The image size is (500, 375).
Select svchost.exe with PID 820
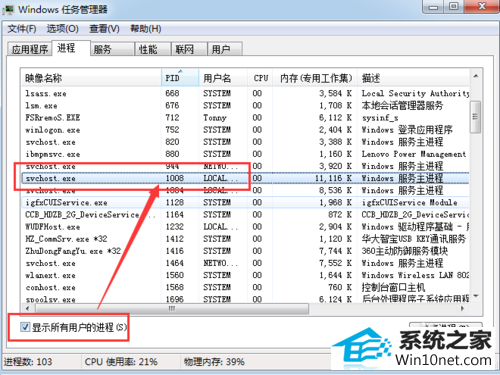pyautogui.click(x=245, y=142)
